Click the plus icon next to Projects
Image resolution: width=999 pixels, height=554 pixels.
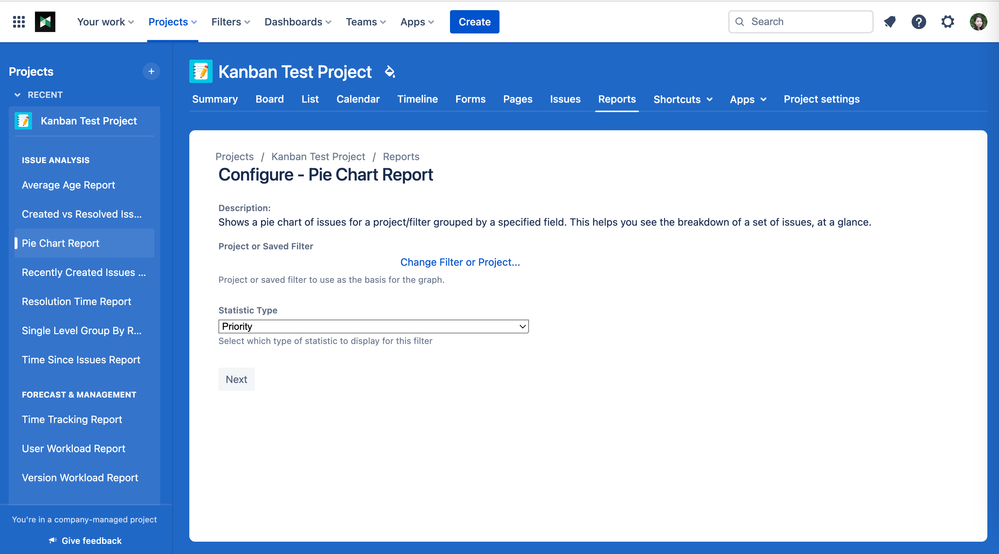(x=151, y=71)
